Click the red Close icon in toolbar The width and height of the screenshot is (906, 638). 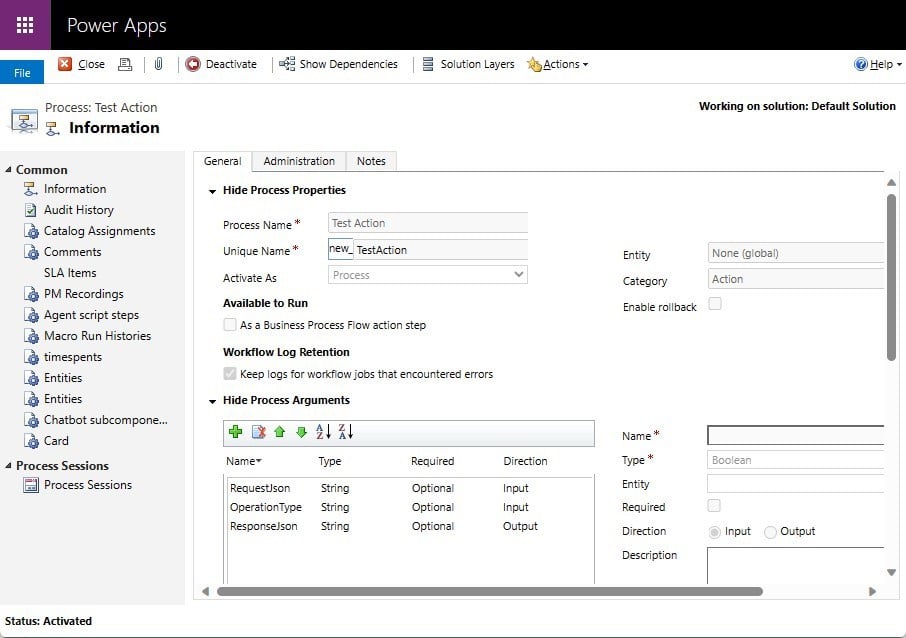(65, 64)
